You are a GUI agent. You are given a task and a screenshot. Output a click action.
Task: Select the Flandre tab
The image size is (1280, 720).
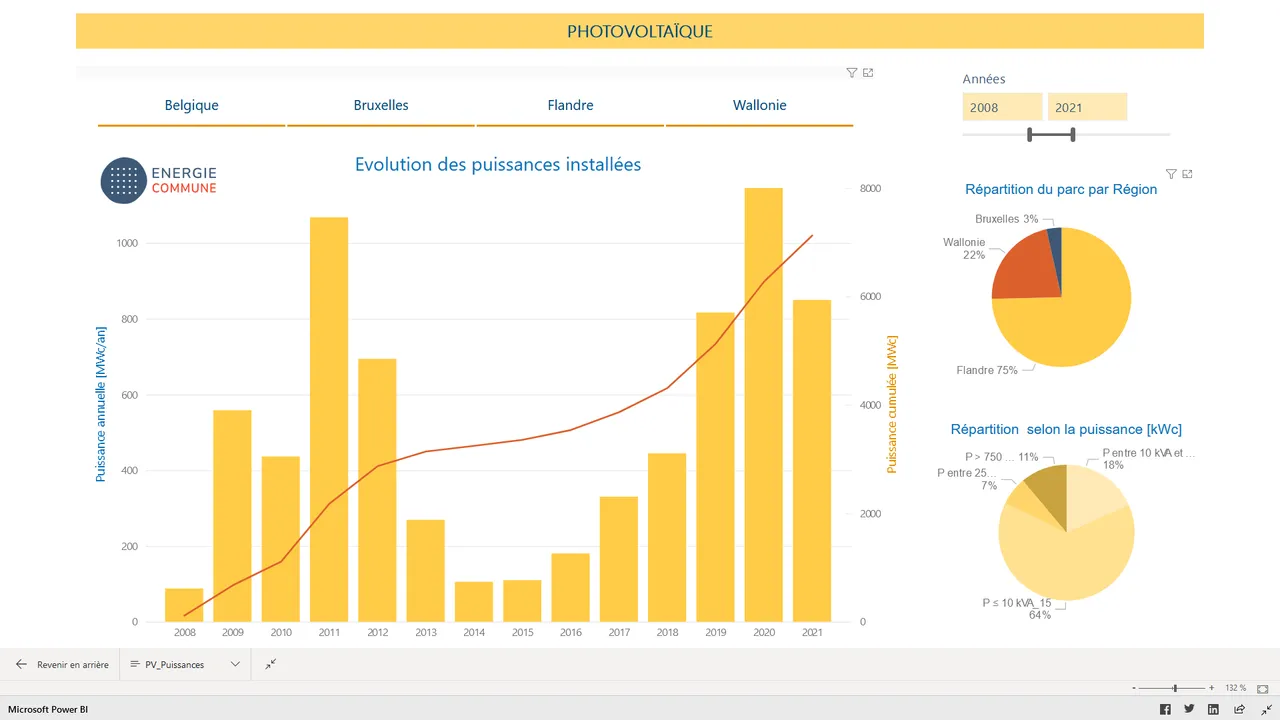(571, 105)
